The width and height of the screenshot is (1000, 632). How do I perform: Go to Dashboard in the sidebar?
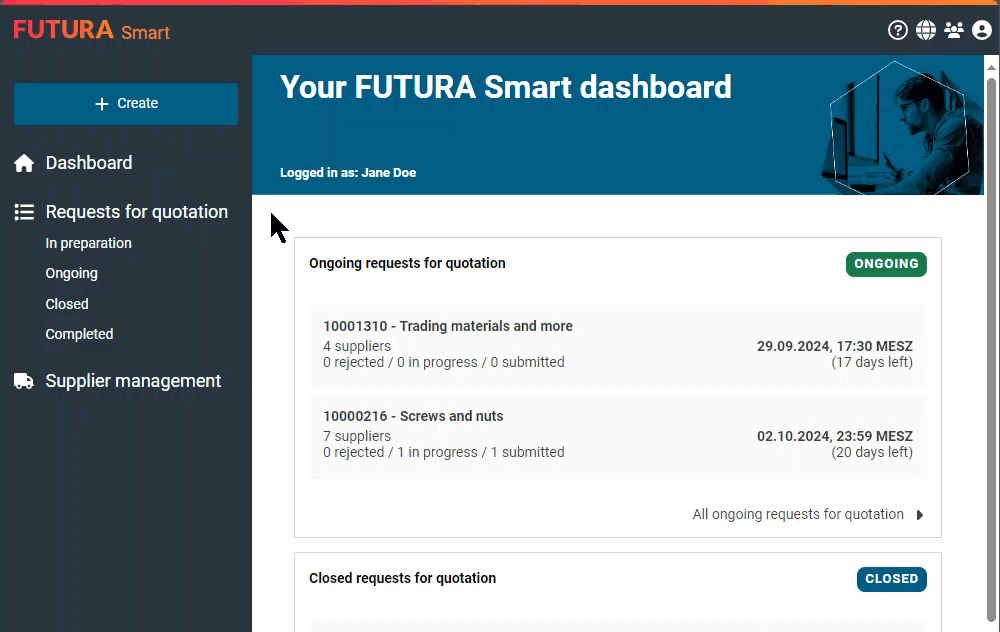88,163
